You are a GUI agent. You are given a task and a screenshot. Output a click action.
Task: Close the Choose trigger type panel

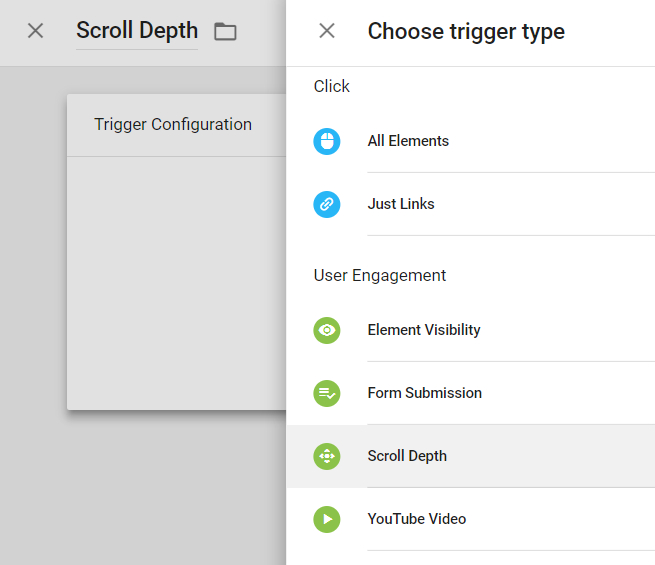pos(327,31)
